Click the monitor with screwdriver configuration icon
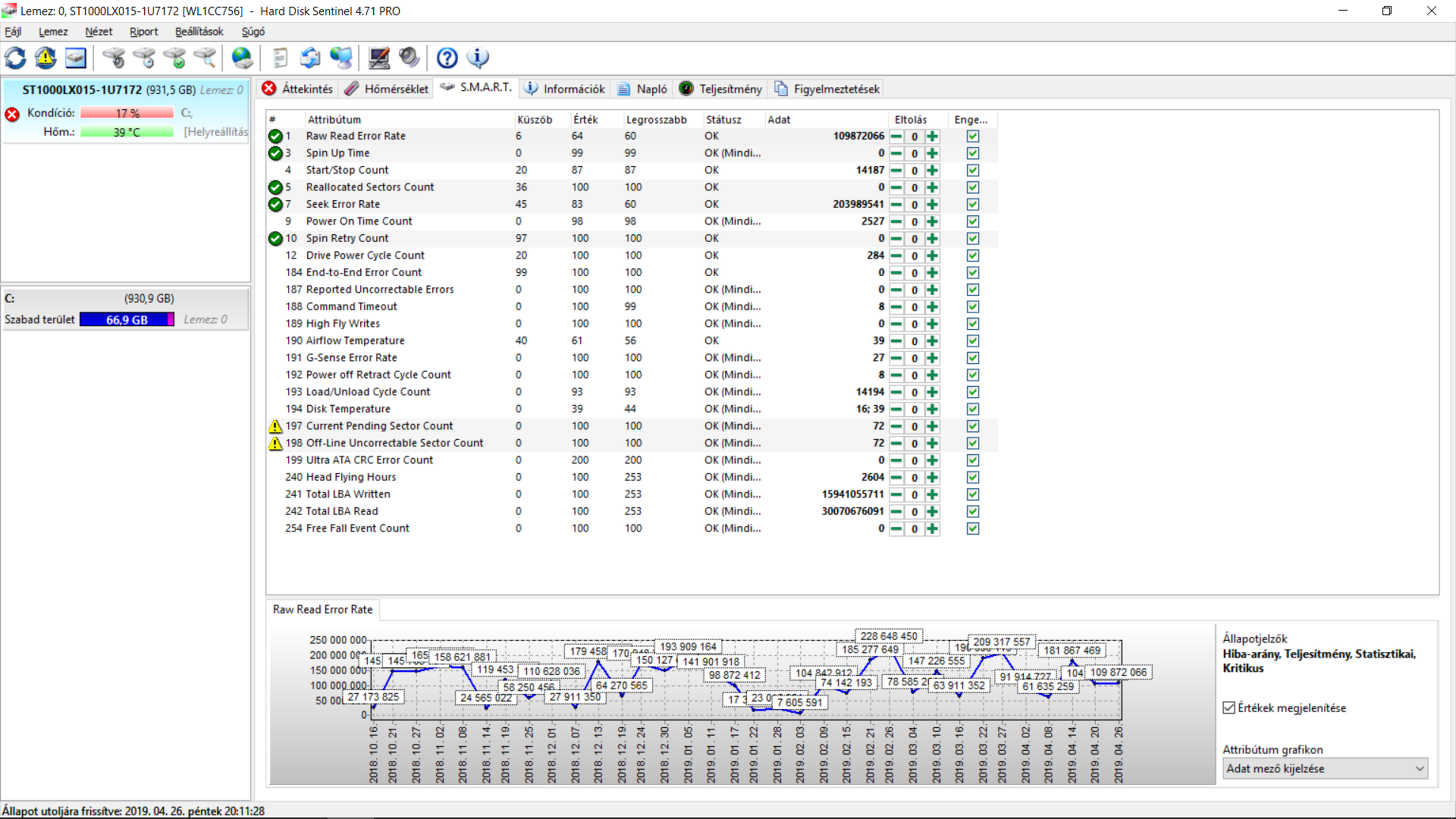This screenshot has height=819, width=1456. pyautogui.click(x=378, y=58)
